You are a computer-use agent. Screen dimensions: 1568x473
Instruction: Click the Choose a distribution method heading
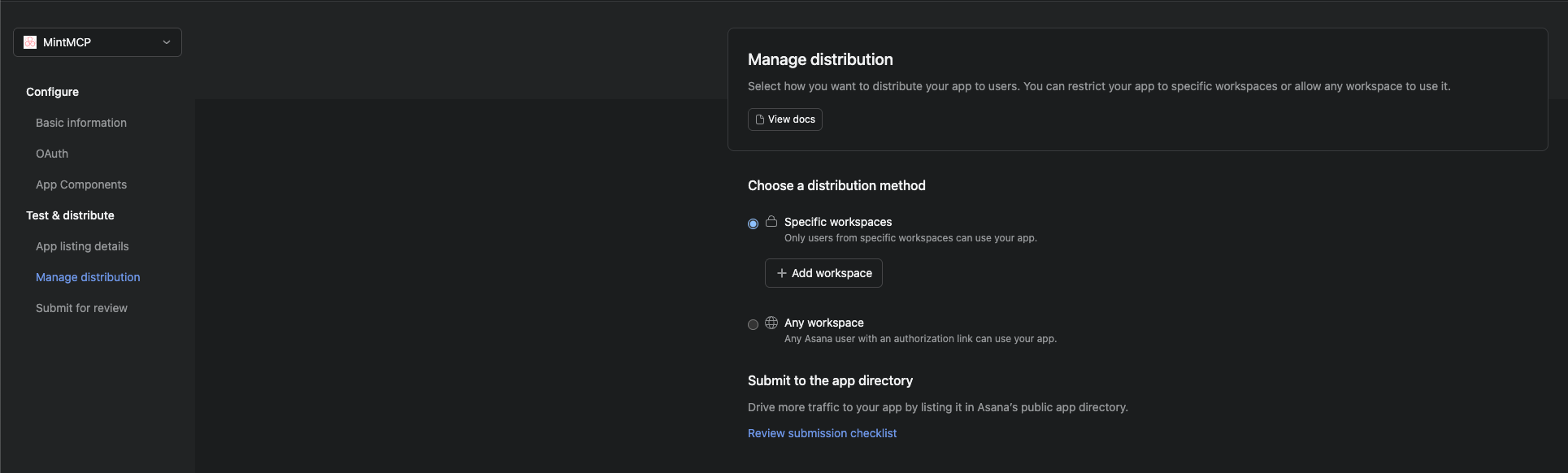click(x=836, y=185)
